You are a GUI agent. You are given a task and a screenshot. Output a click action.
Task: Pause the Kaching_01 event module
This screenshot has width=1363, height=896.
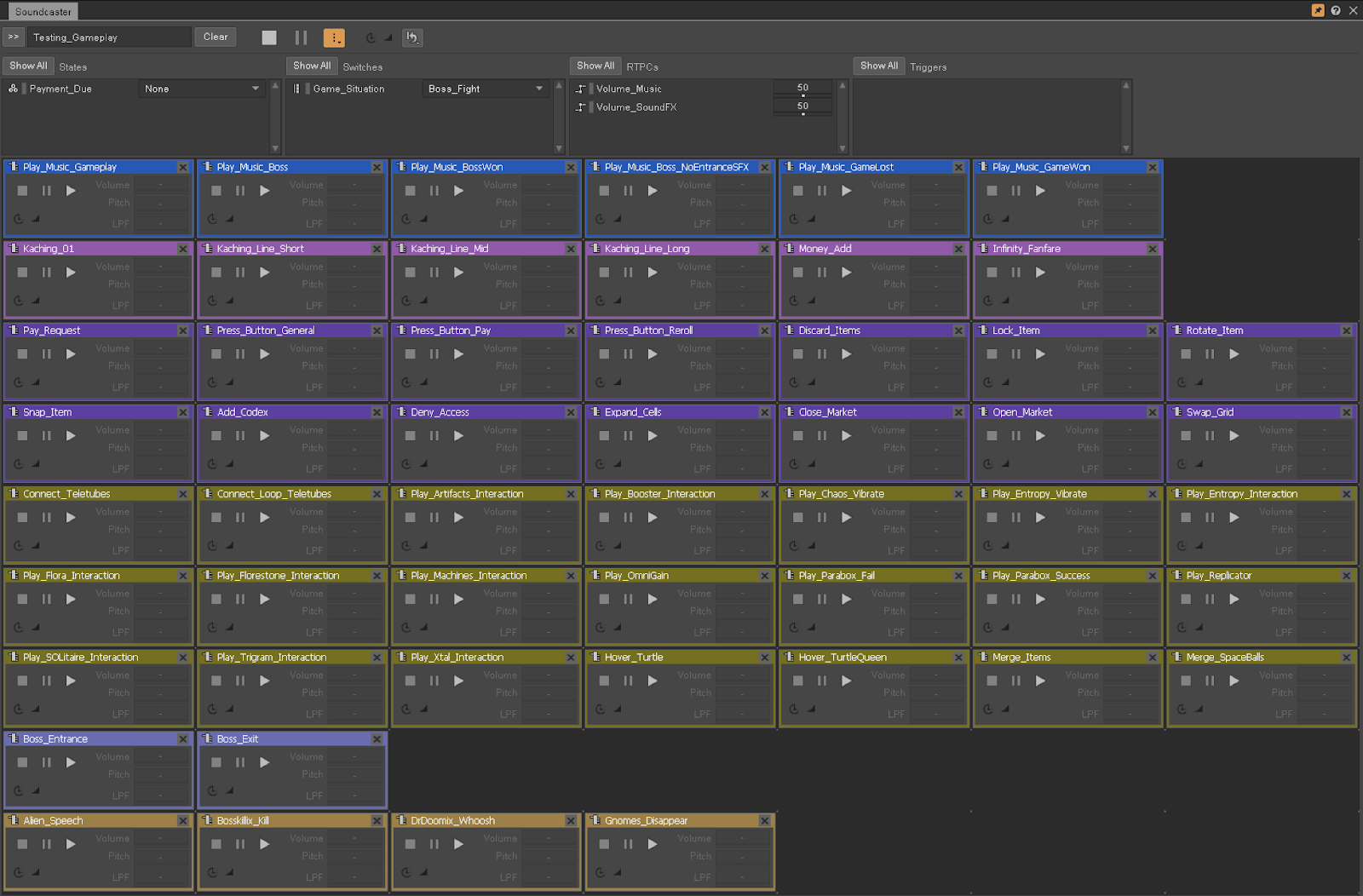(x=47, y=273)
